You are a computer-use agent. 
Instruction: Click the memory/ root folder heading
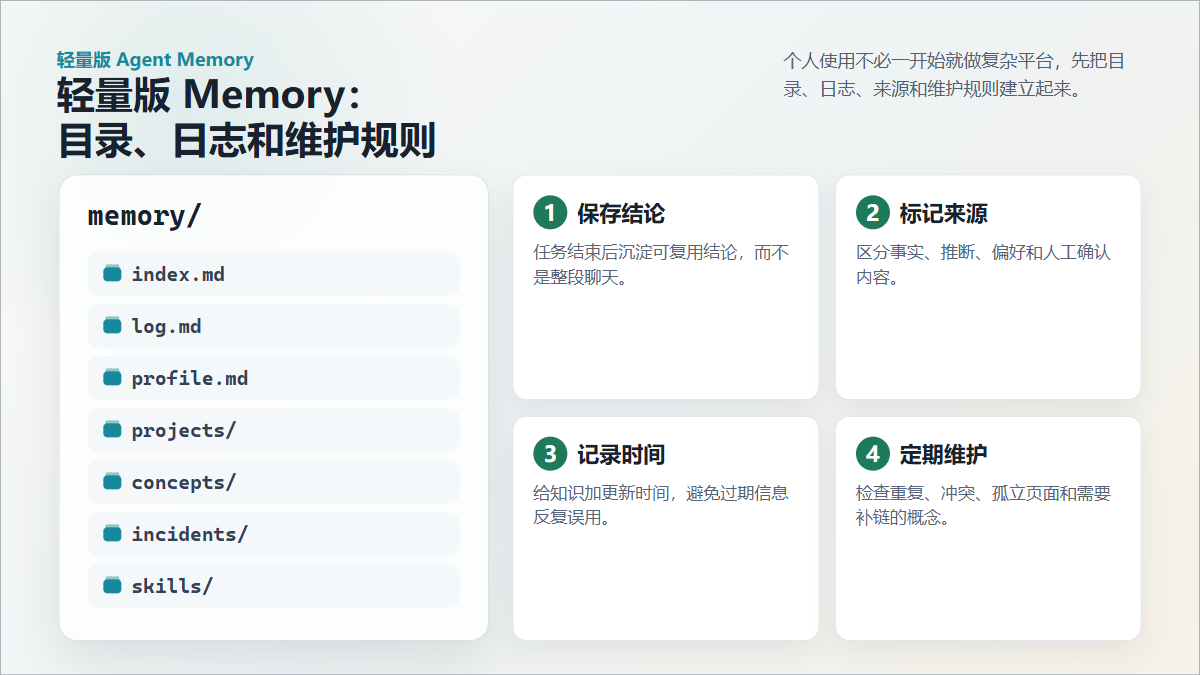point(145,216)
